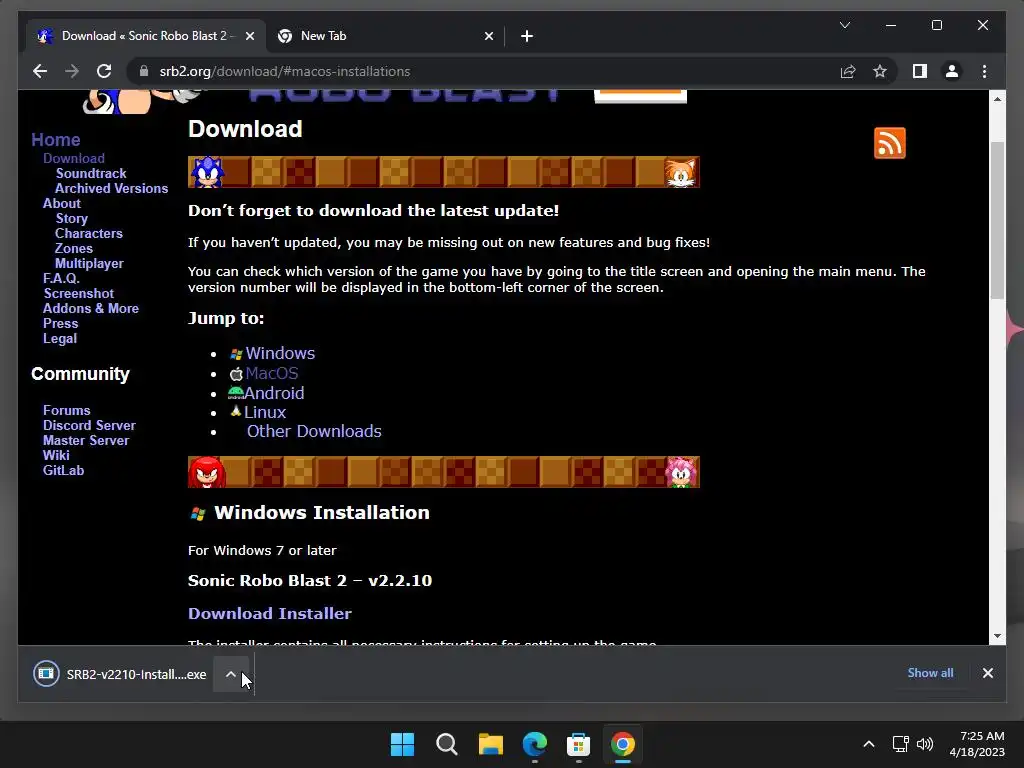Visit the Forums community link
The width and height of the screenshot is (1024, 768).
pos(67,410)
